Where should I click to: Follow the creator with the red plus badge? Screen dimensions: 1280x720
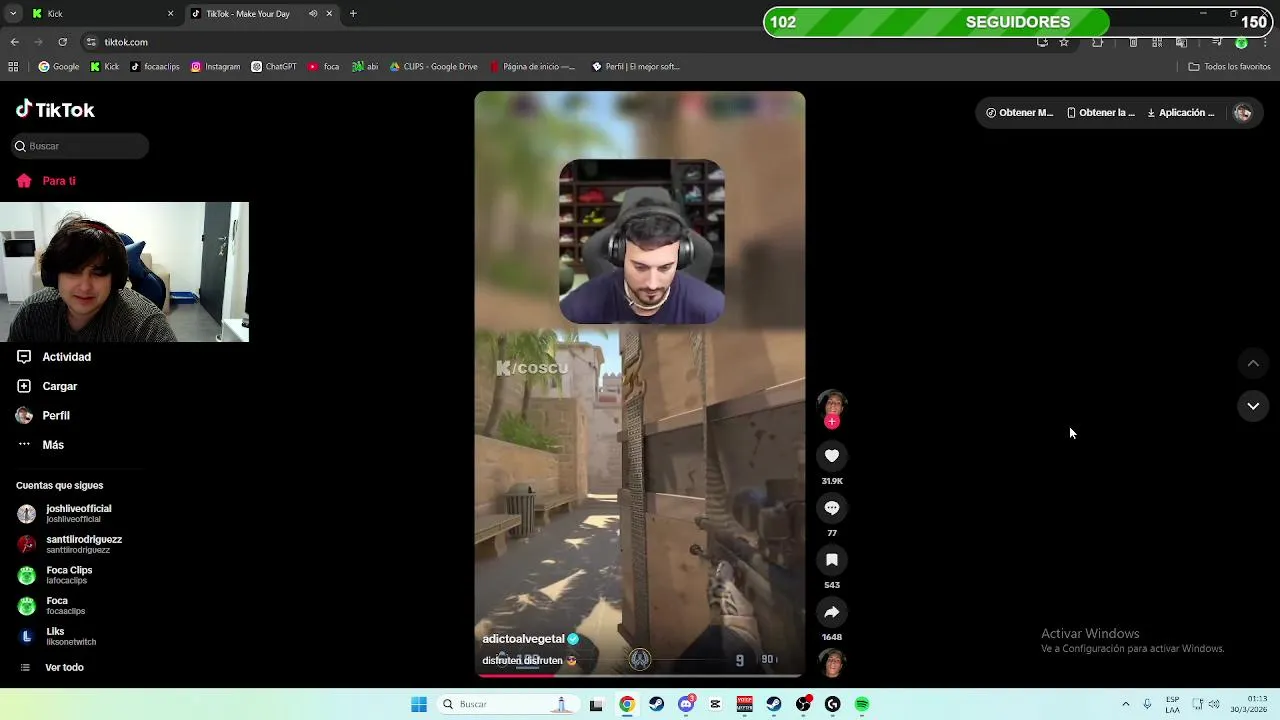coord(831,422)
